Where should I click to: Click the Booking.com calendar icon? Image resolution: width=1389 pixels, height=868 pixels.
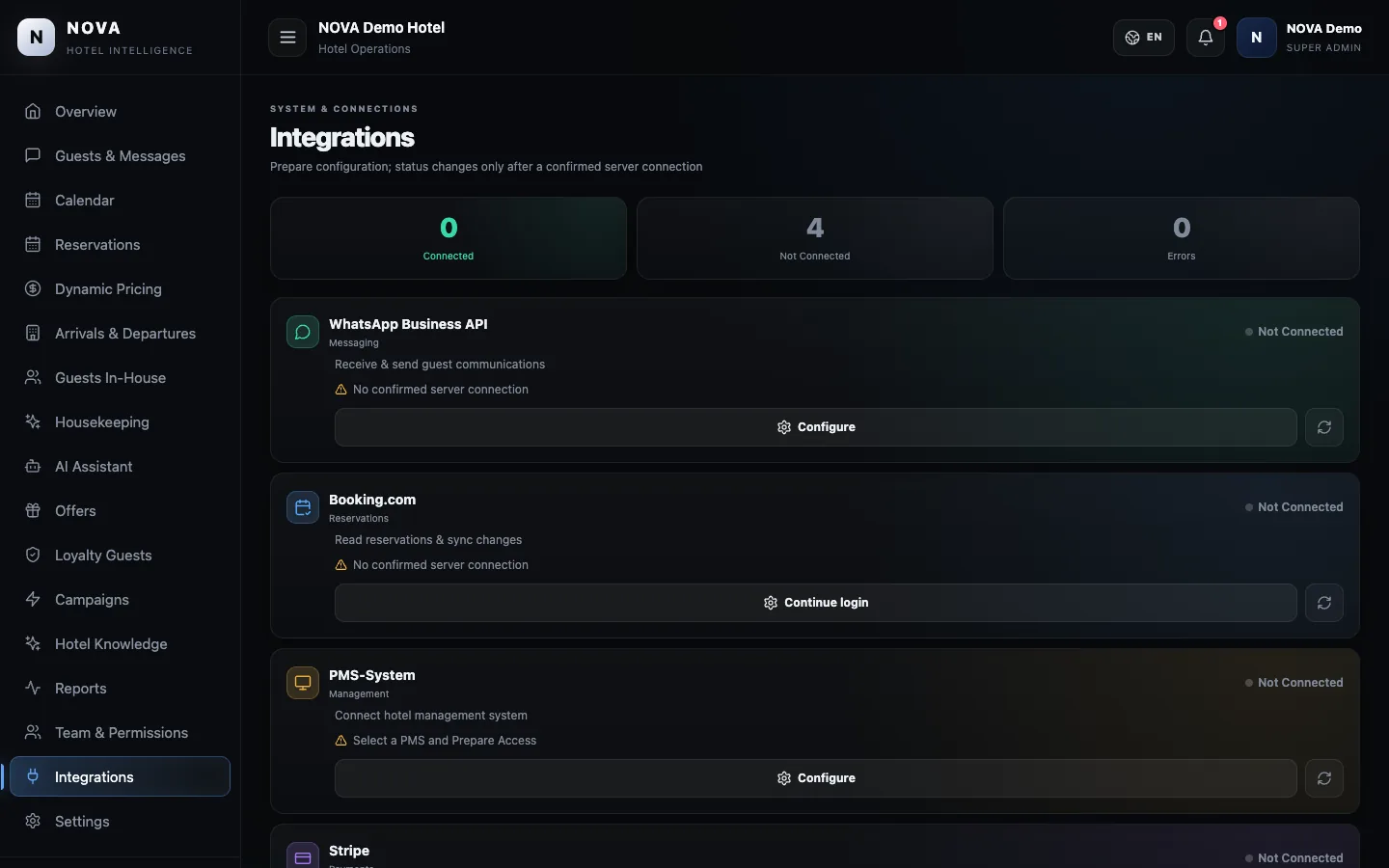tap(303, 507)
